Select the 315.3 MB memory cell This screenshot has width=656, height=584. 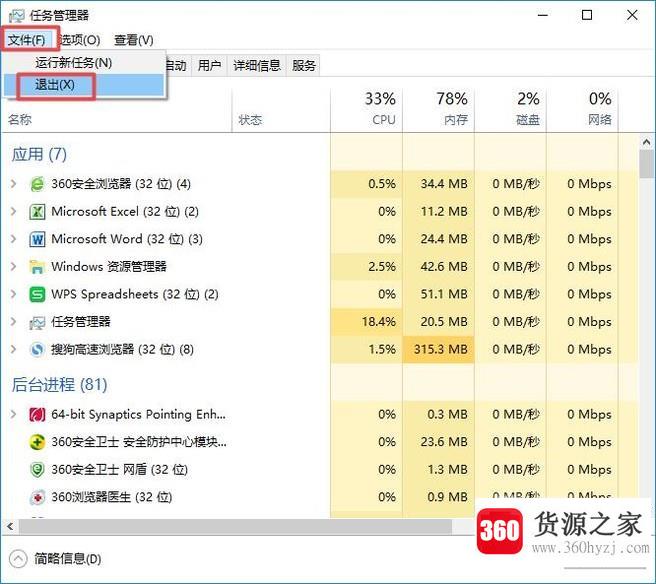438,350
